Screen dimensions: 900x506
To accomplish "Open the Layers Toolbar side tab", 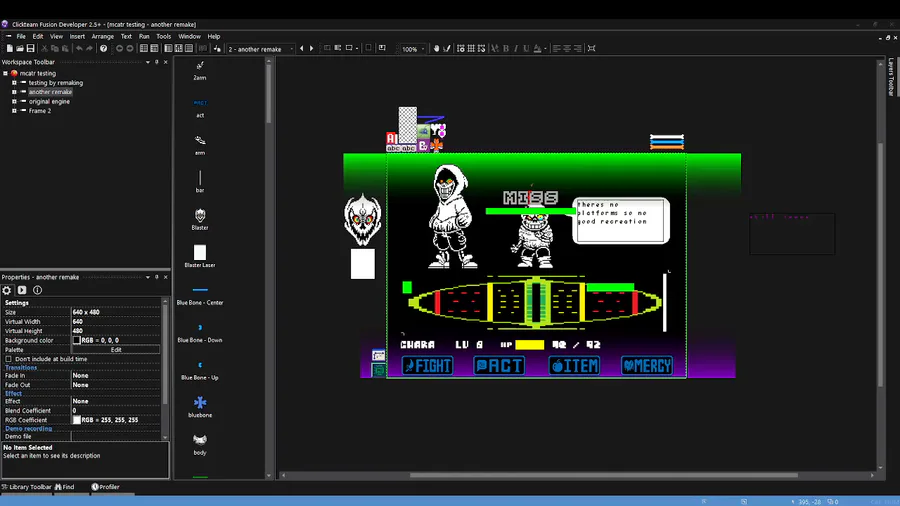I will point(891,76).
